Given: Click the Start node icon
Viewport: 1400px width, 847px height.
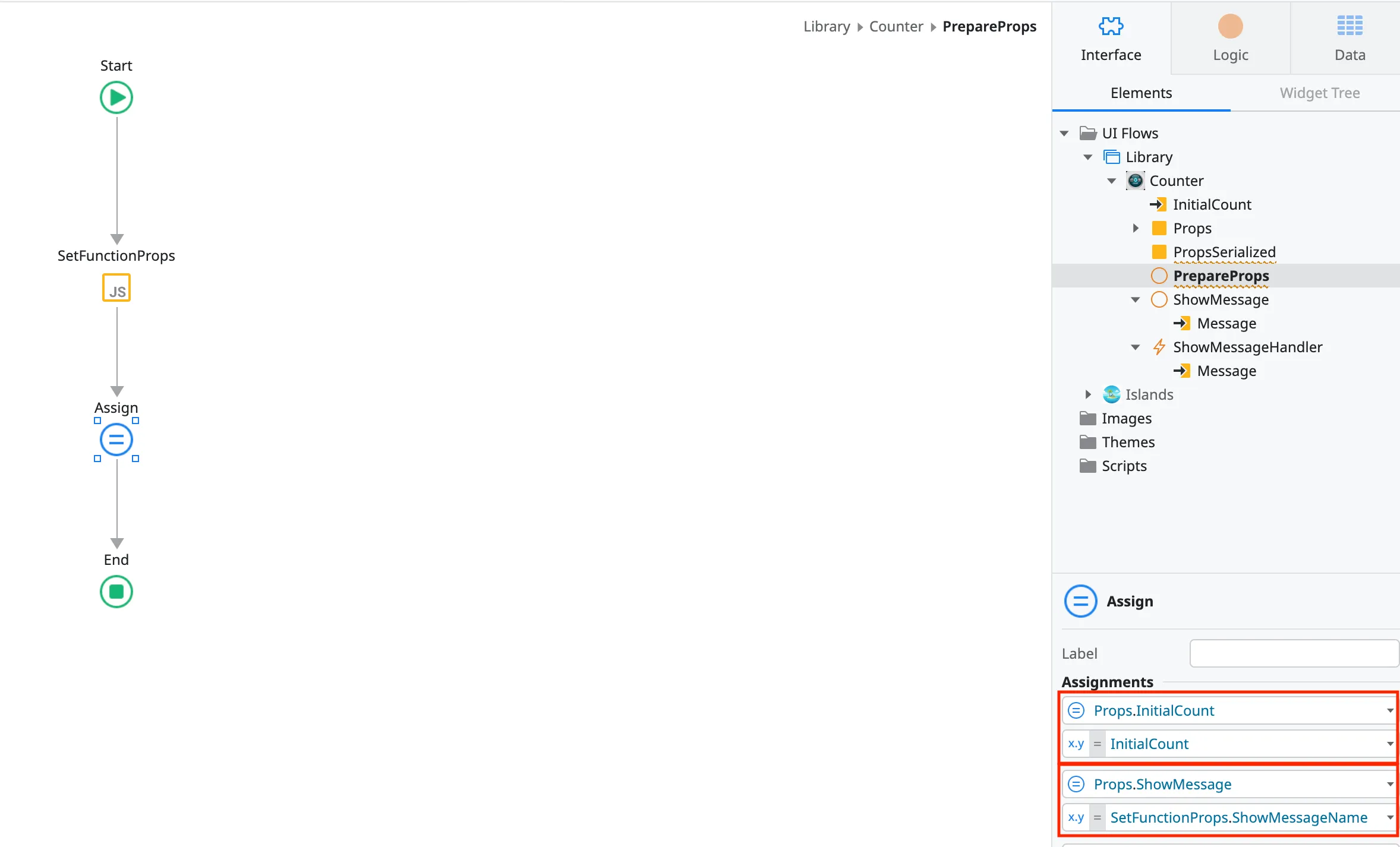Looking at the screenshot, I should click(x=116, y=98).
